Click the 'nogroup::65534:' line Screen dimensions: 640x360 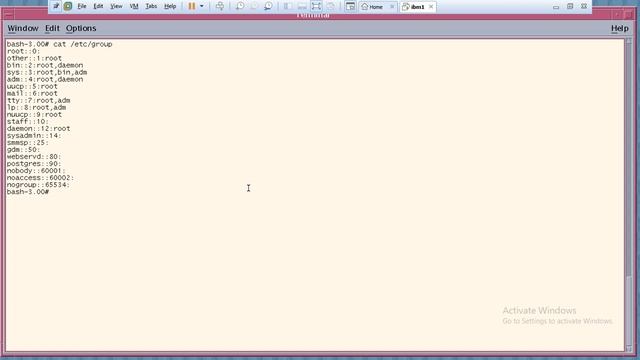(38, 184)
